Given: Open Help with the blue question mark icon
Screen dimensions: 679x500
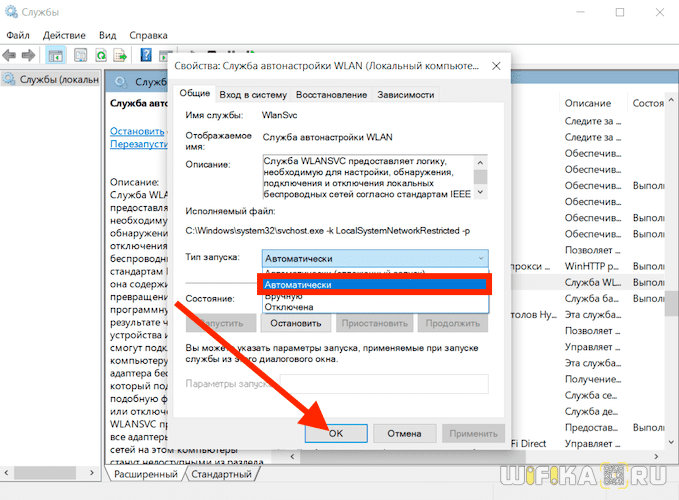Looking at the screenshot, I should 146,55.
